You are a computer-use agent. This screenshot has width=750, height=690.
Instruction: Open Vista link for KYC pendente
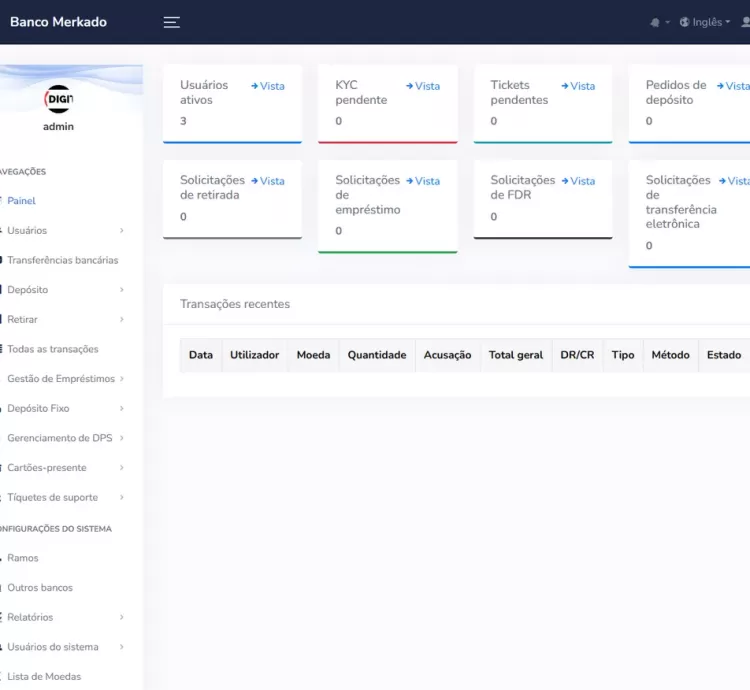pos(423,86)
